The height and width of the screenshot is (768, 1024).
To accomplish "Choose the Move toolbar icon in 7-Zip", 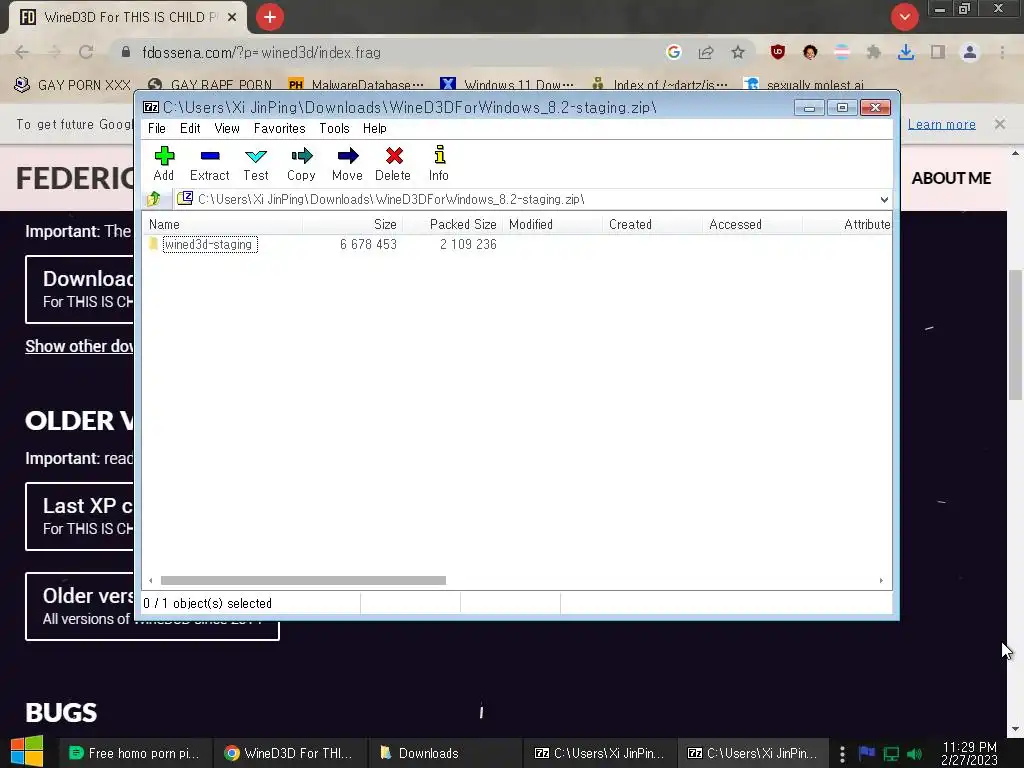I will pos(347,156).
